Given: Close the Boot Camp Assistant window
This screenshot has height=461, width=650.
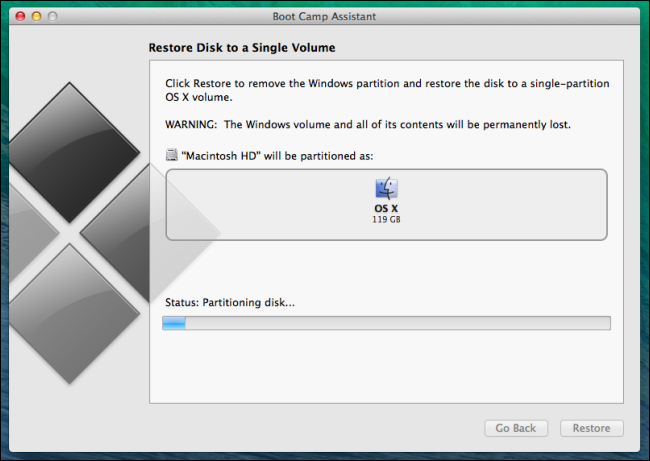Looking at the screenshot, I should 20,16.
